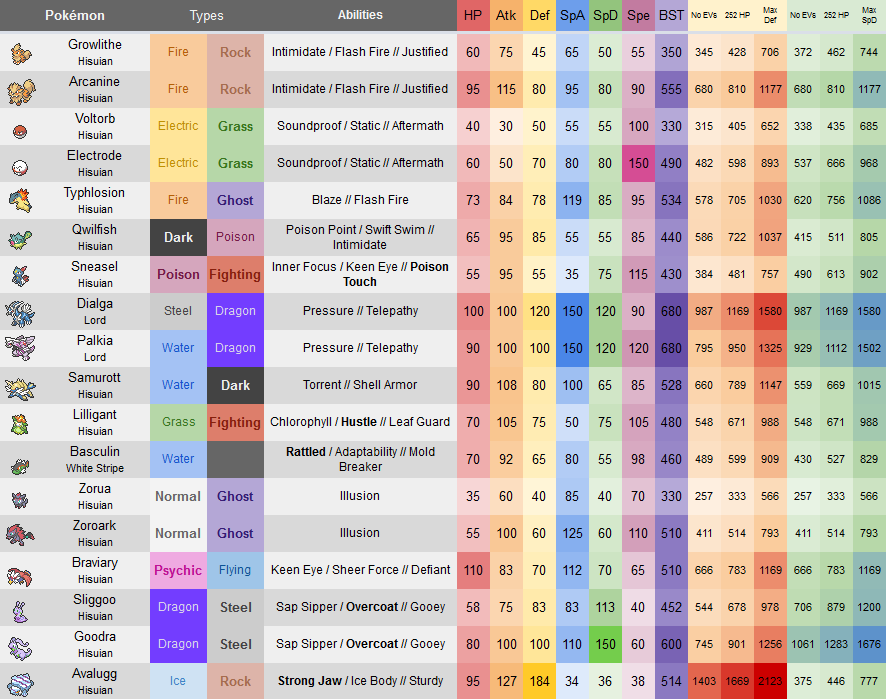Image resolution: width=888 pixels, height=699 pixels.
Task: Click Sneasel's Poison type cell
Action: point(178,275)
